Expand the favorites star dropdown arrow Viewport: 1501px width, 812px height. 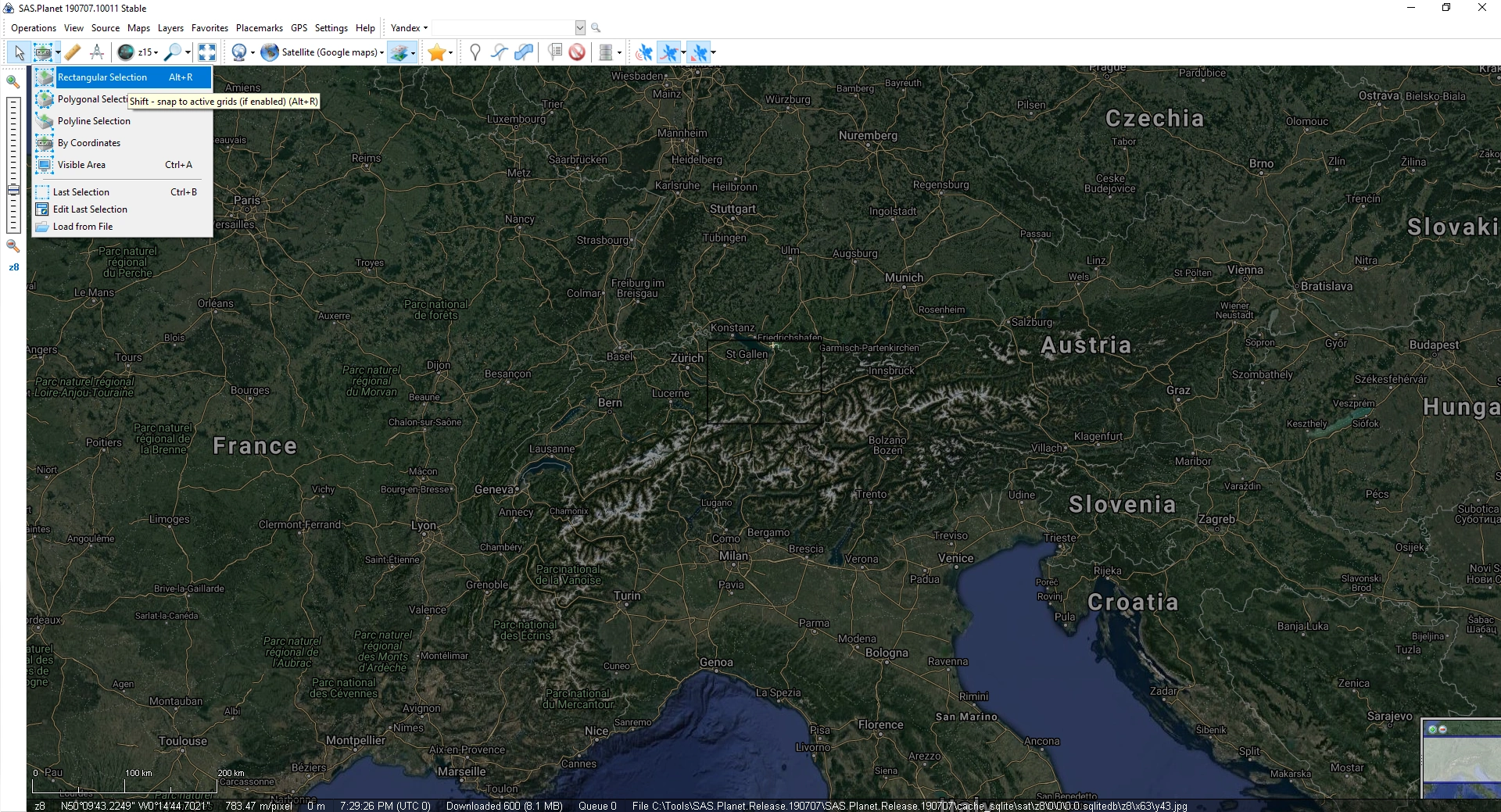[x=450, y=53]
